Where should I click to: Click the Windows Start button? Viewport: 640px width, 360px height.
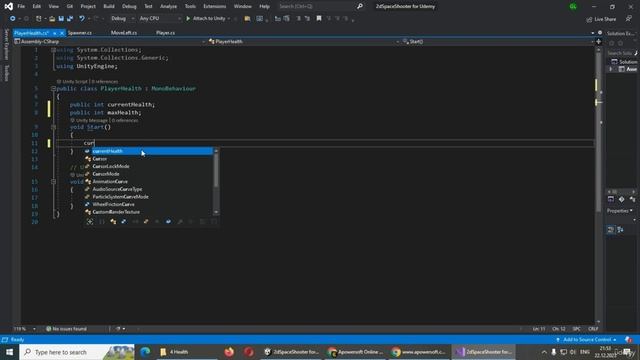[9, 352]
